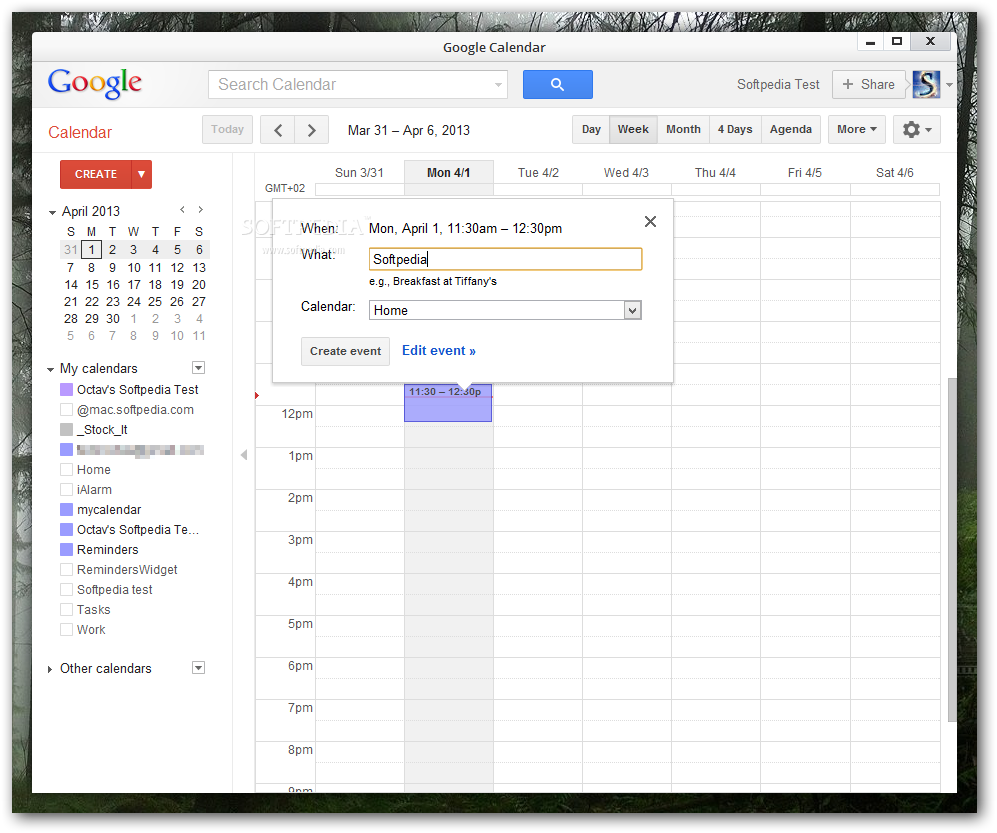Viewport: 997px width, 833px height.
Task: Open account menu arrow beside avatar
Action: (949, 85)
